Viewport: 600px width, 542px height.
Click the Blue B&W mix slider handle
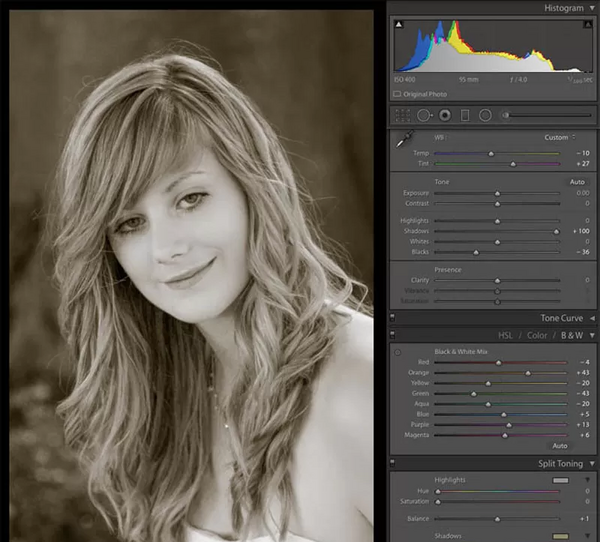point(504,414)
